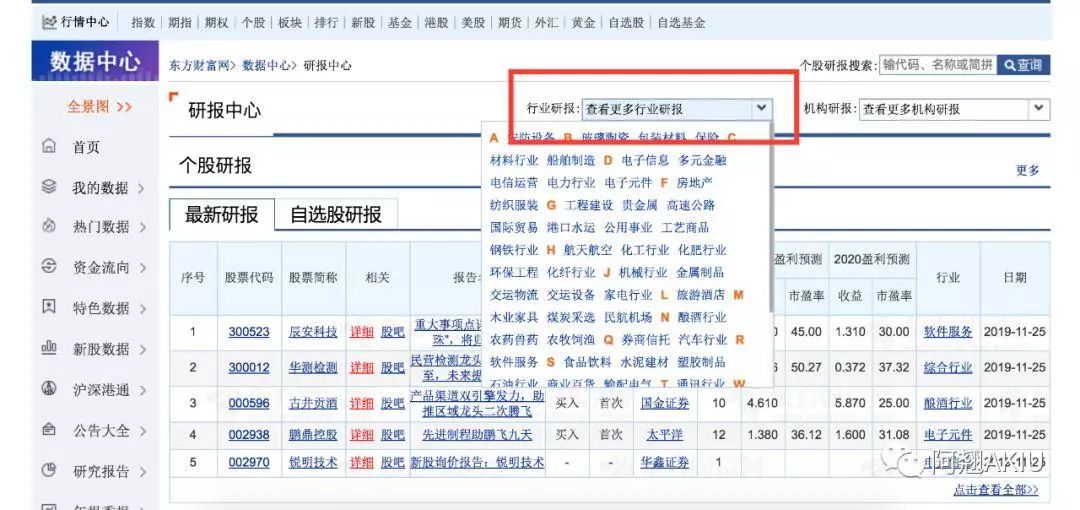Click the magnifier 查询 search button
This screenshot has width=1080, height=510.
[1023, 65]
